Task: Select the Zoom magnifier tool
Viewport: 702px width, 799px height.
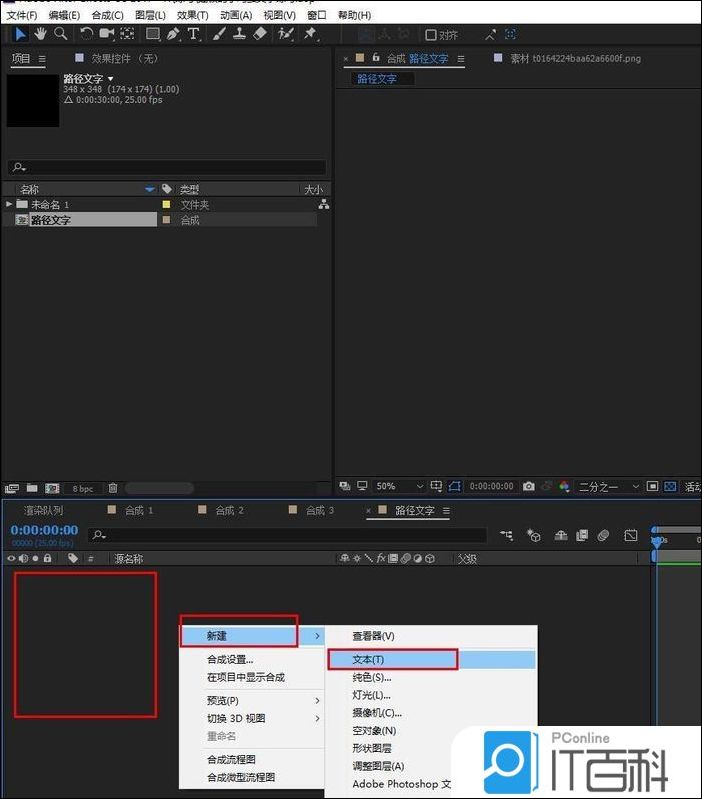Action: click(x=61, y=34)
